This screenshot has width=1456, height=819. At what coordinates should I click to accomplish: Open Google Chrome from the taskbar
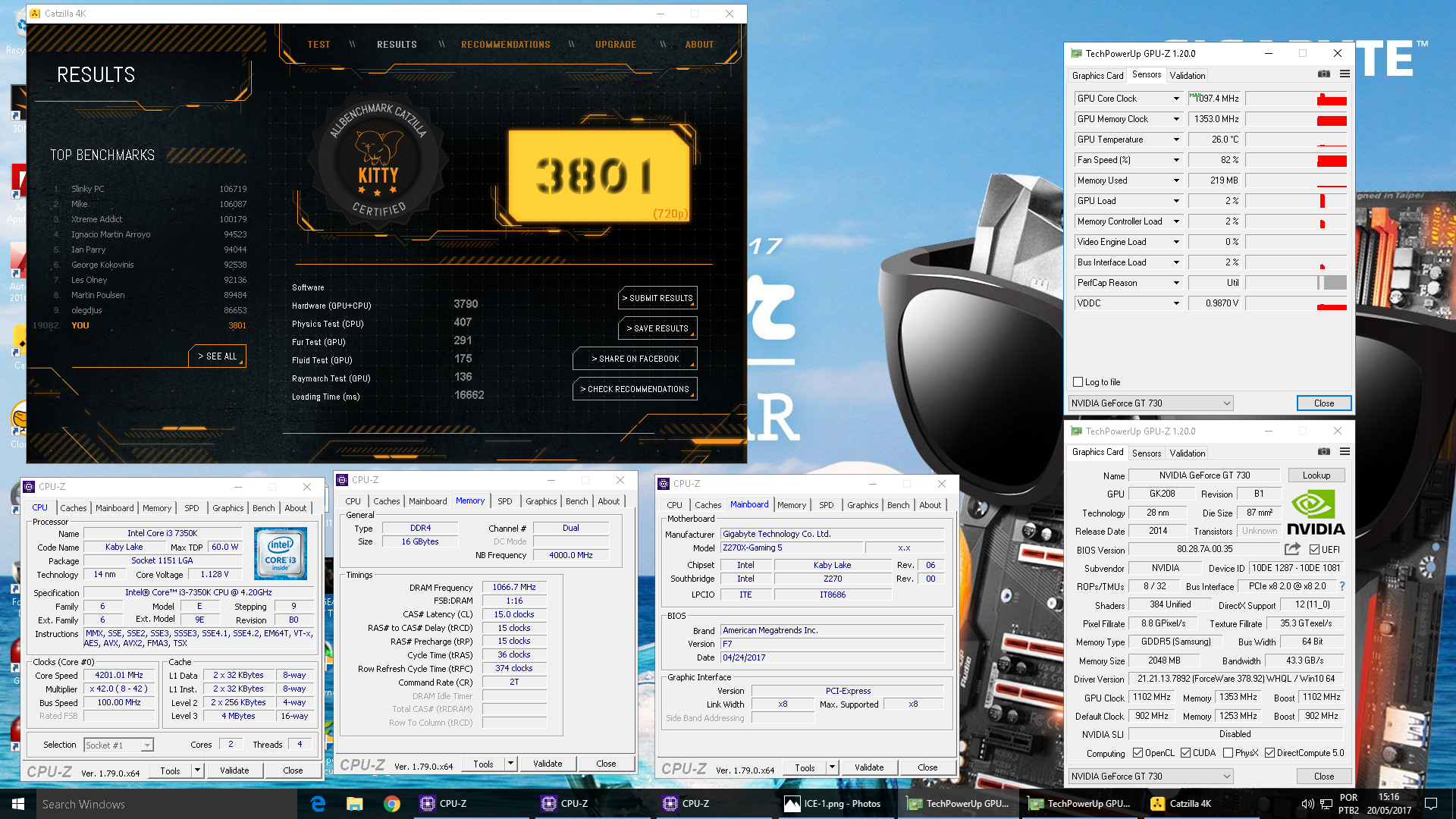391,804
